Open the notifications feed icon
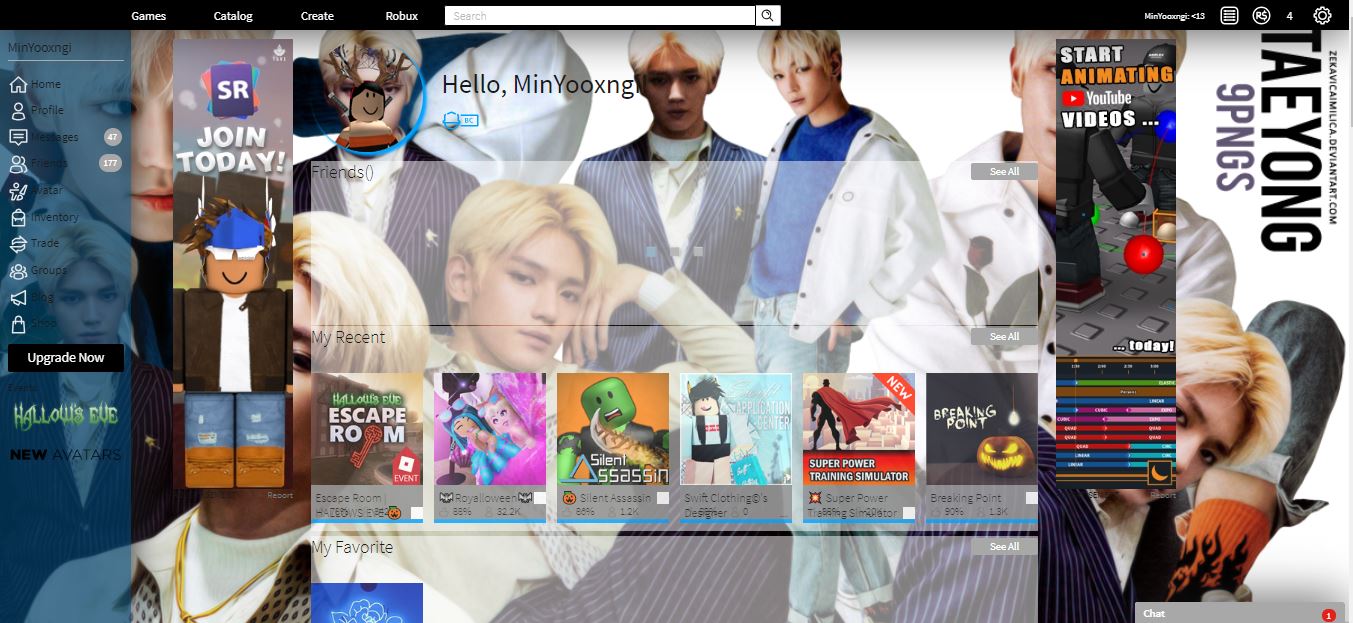Screen dimensions: 1353x623 point(1229,15)
